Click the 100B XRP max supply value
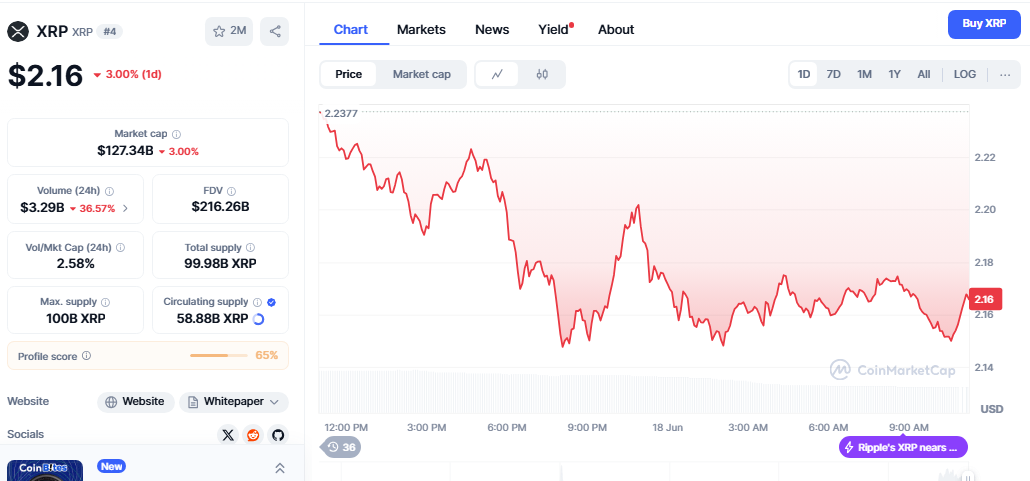Image resolution: width=1030 pixels, height=481 pixels. [x=76, y=319]
